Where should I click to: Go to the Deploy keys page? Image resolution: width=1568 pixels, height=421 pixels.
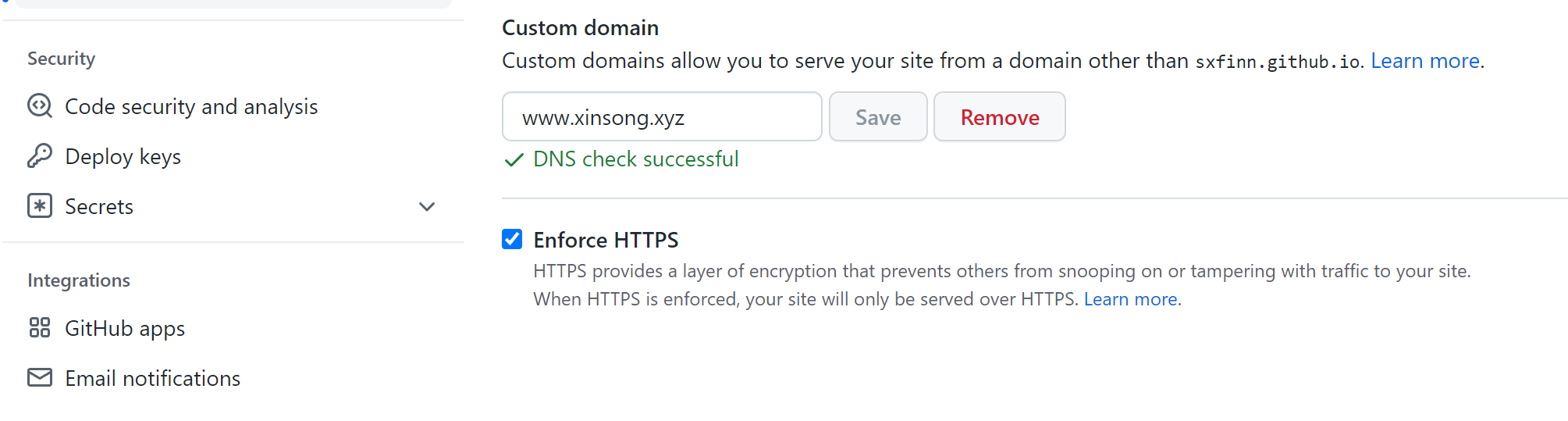[123, 156]
